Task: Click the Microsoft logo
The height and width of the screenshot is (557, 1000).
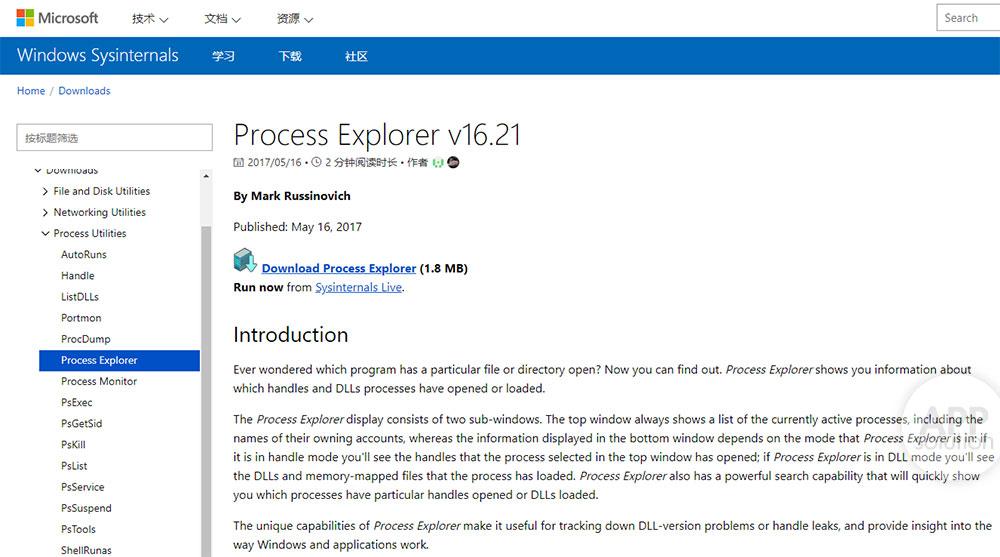Action: (x=57, y=18)
